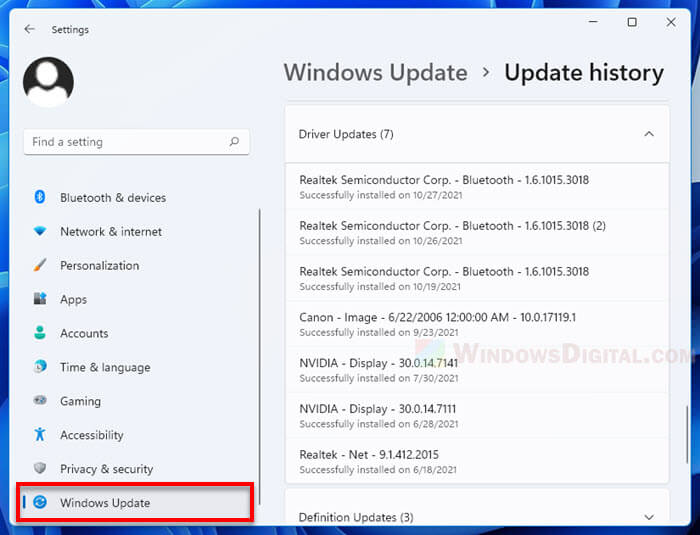Click the back arrow in Settings
Screen dimensions: 700x535
[x=29, y=29]
